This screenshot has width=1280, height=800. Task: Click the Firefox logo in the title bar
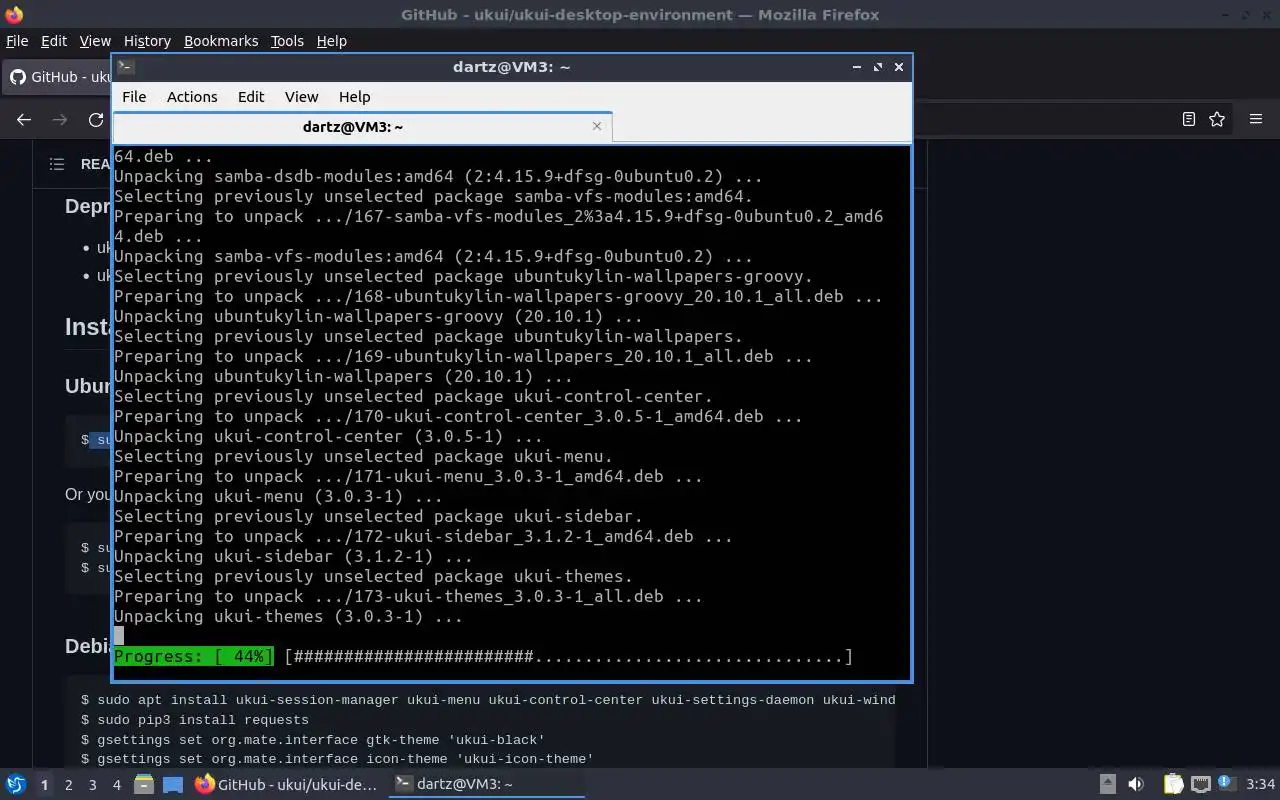click(x=14, y=14)
